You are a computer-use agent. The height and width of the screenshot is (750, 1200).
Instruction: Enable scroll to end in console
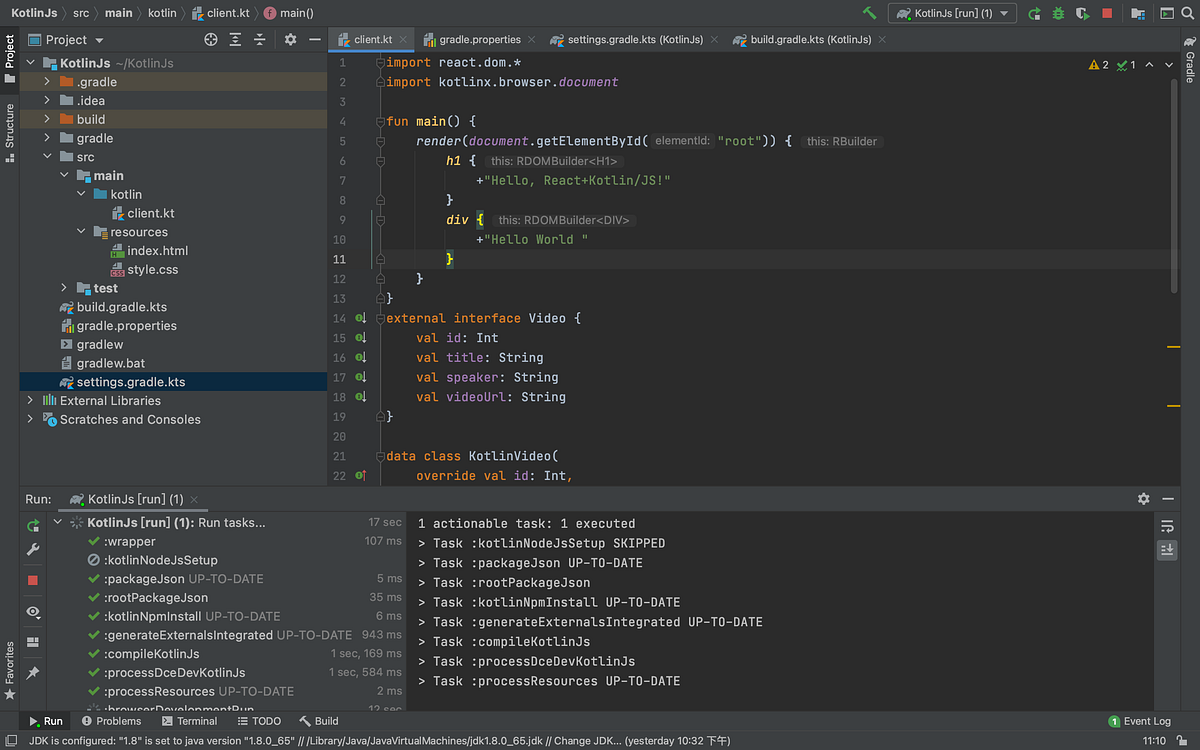coord(1167,549)
